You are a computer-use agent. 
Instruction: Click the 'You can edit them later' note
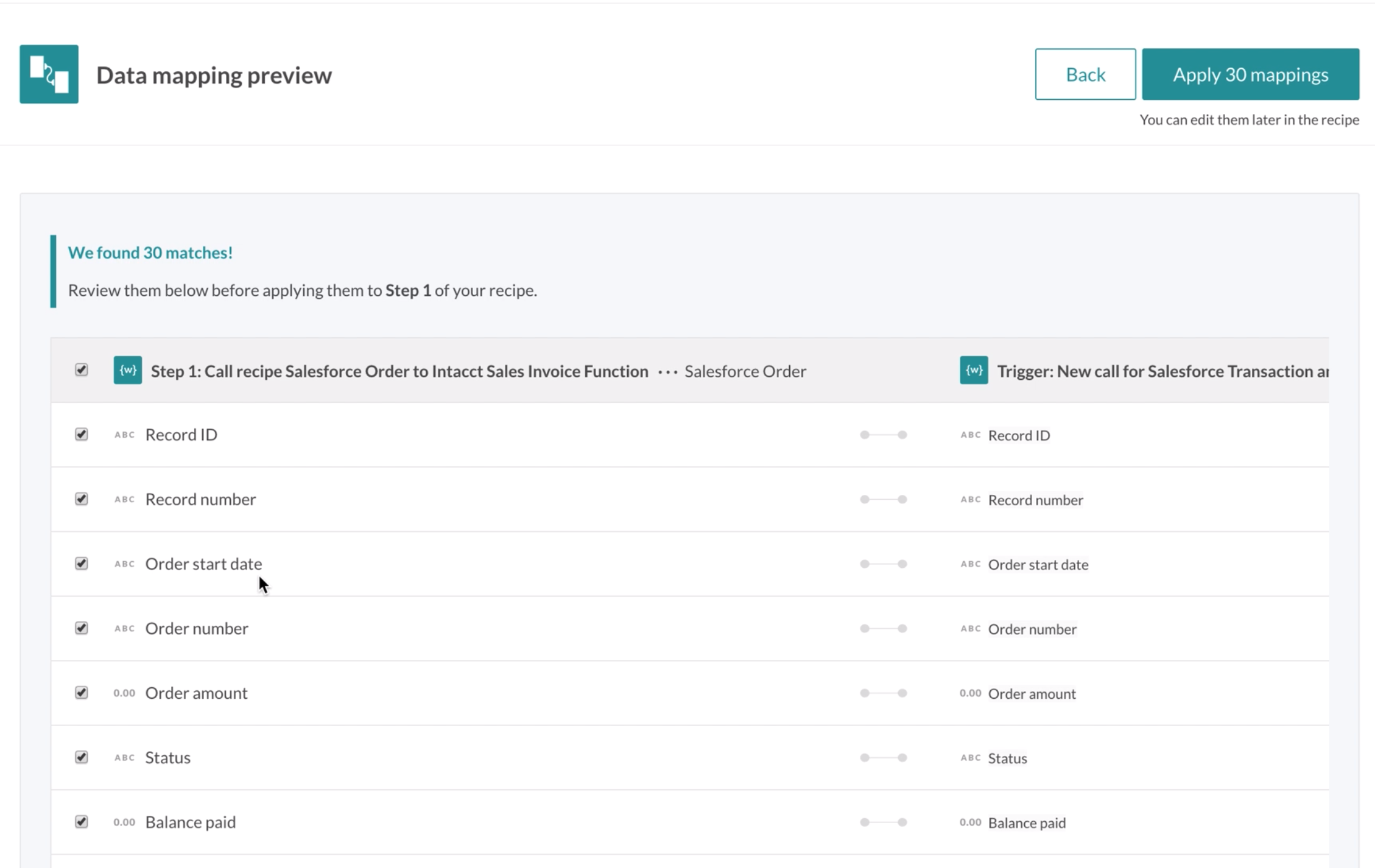[1249, 119]
